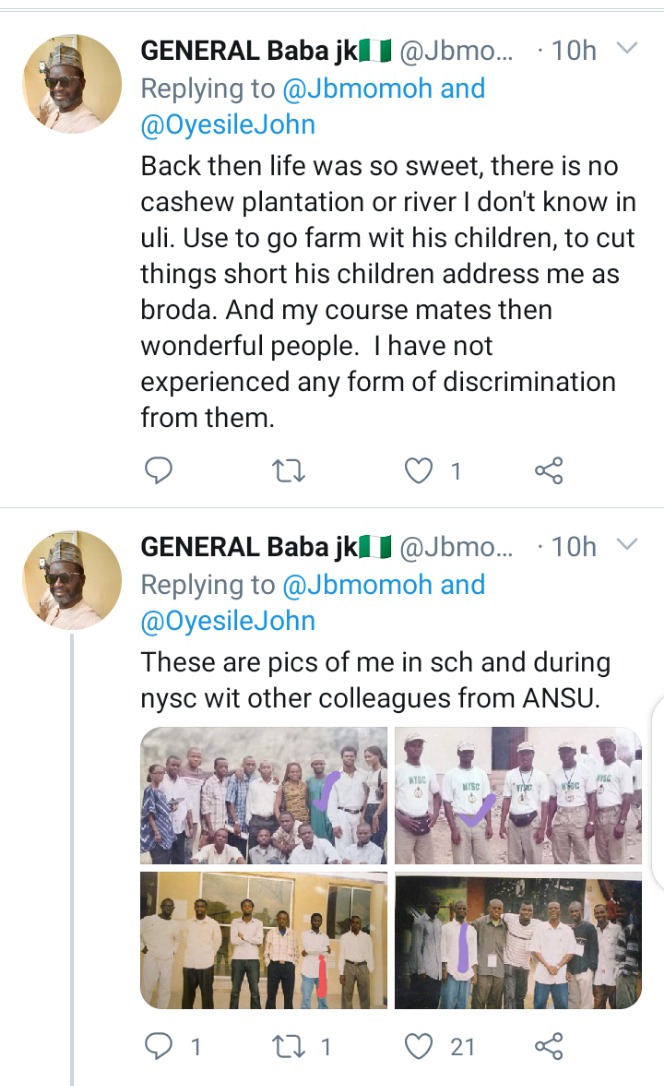
Task: Open @OyesileJohn mention in second tweet
Action: (x=228, y=621)
